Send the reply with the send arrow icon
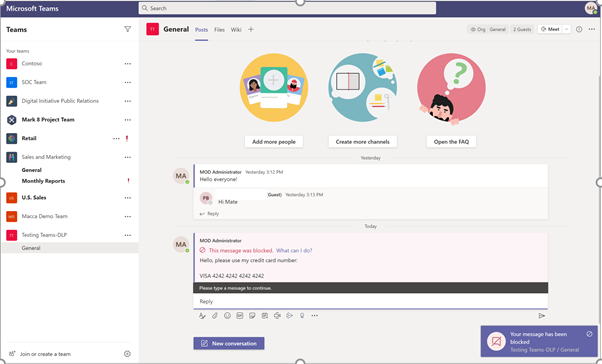This screenshot has width=602, height=364. click(542, 316)
